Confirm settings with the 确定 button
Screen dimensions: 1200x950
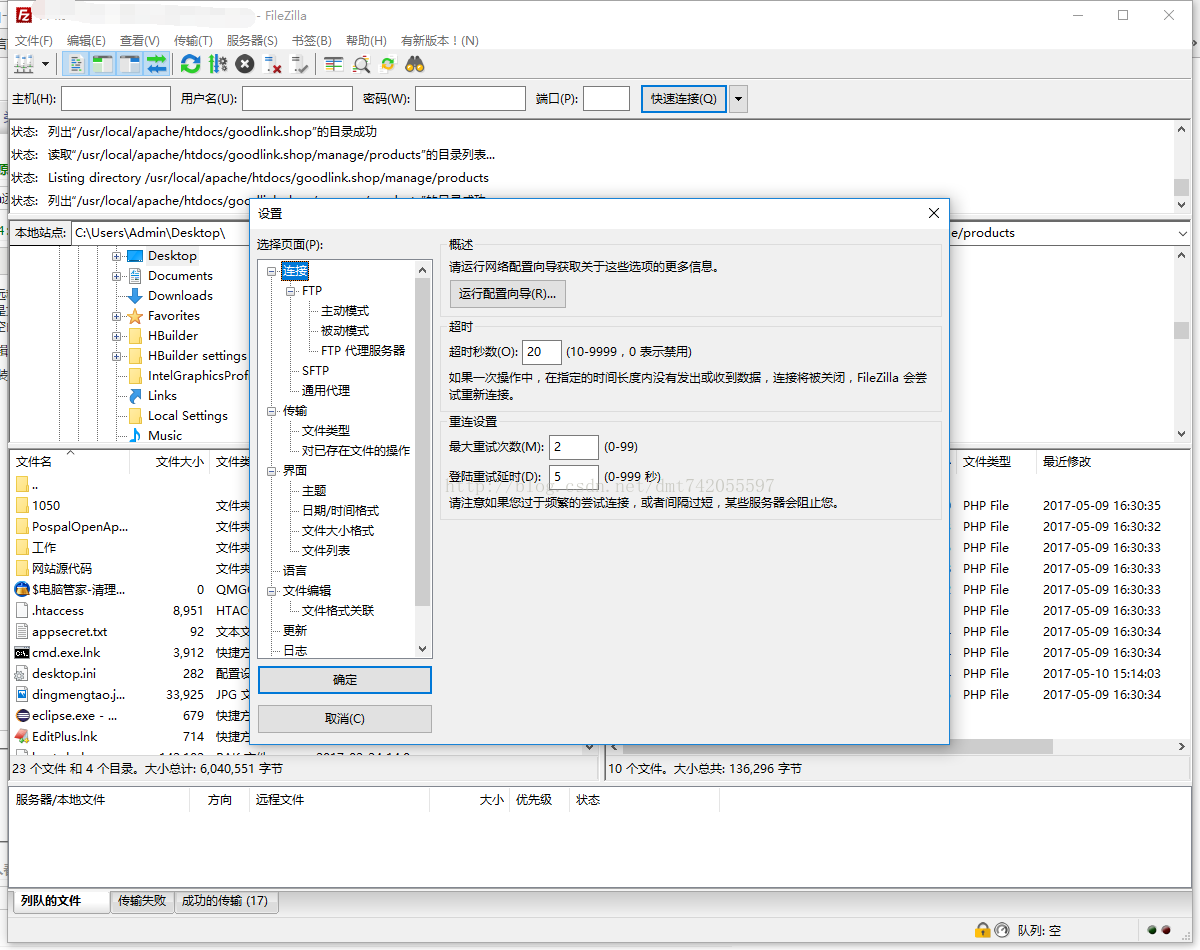(x=345, y=680)
